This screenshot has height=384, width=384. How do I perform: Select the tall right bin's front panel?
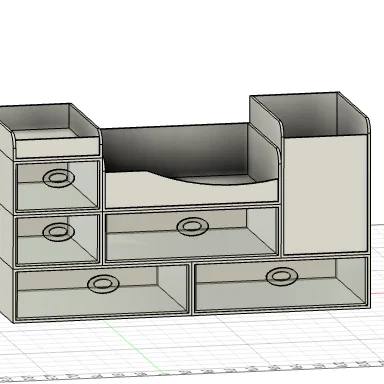325,195
